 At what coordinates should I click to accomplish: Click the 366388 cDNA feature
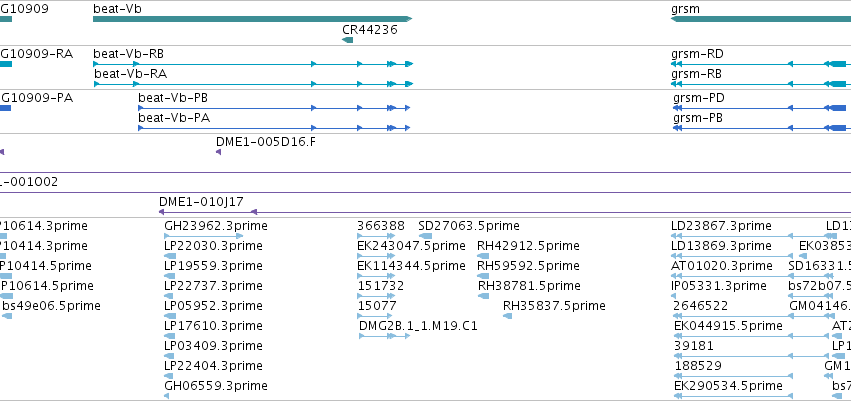pyautogui.click(x=376, y=236)
